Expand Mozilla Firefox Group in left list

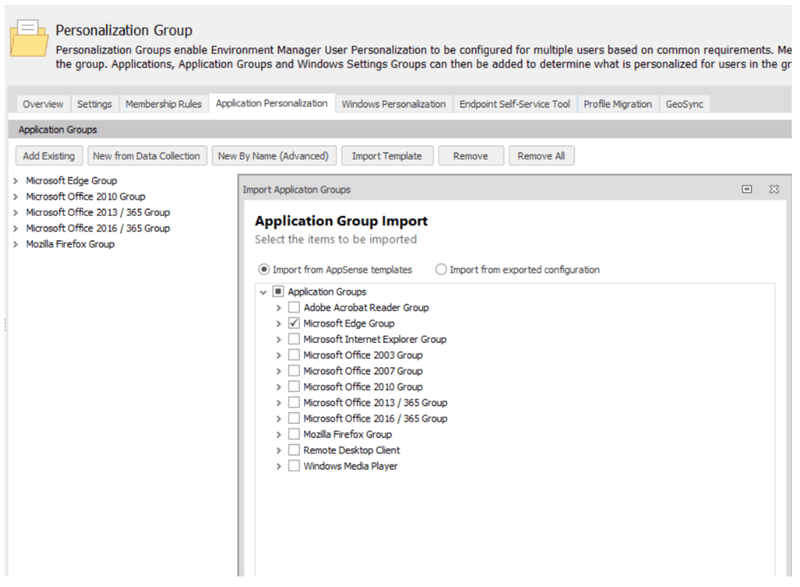click(15, 244)
